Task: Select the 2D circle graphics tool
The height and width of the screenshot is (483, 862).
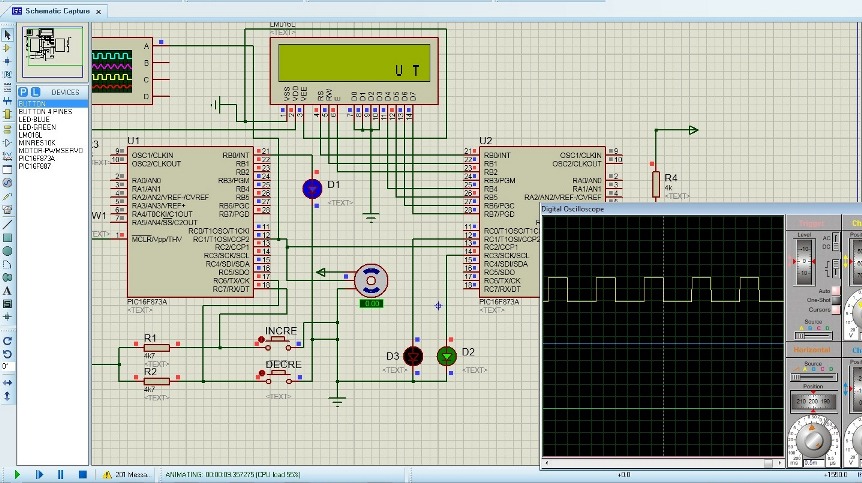Action: pyautogui.click(x=7, y=251)
